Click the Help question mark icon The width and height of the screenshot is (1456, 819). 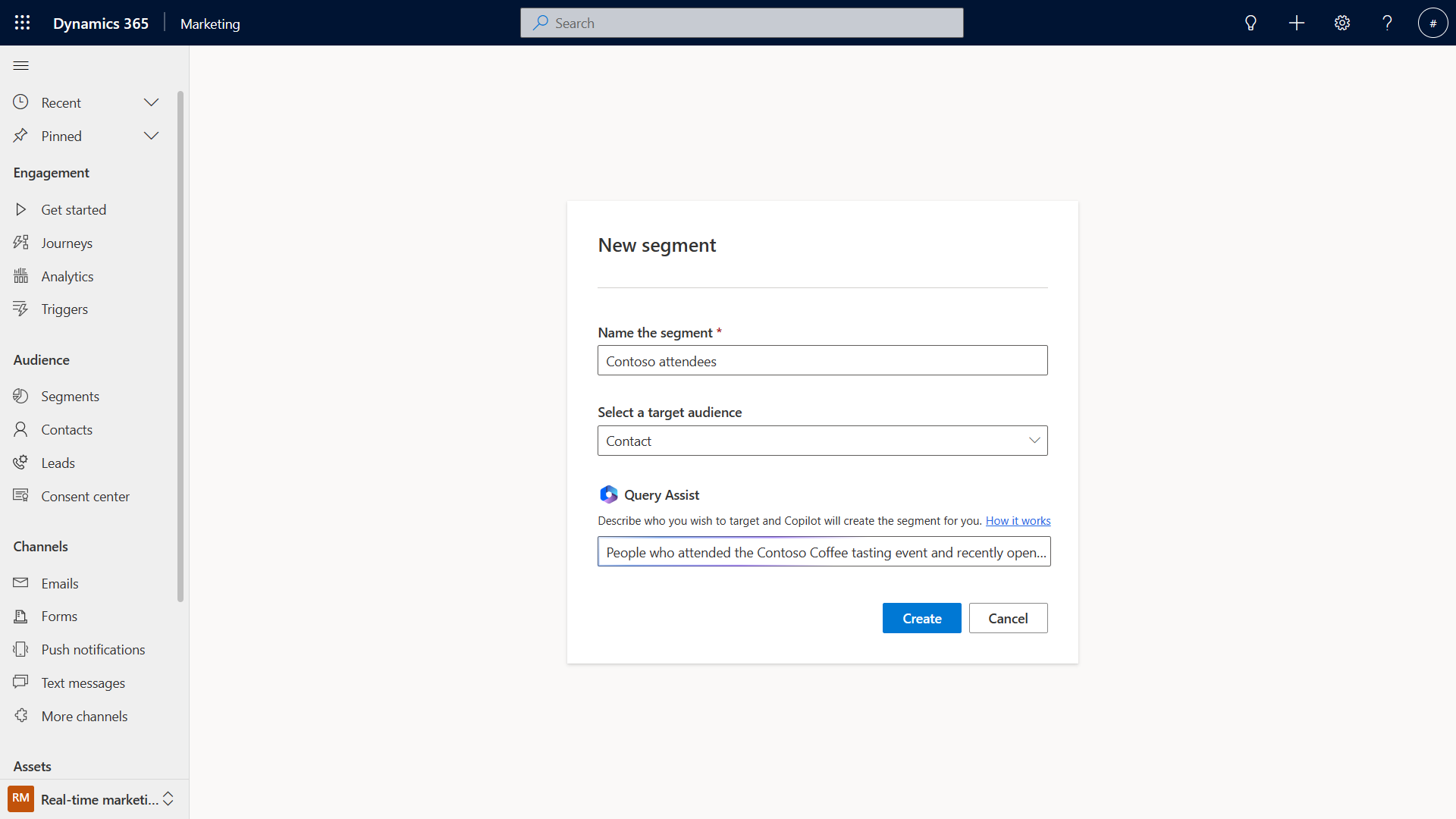click(1387, 23)
